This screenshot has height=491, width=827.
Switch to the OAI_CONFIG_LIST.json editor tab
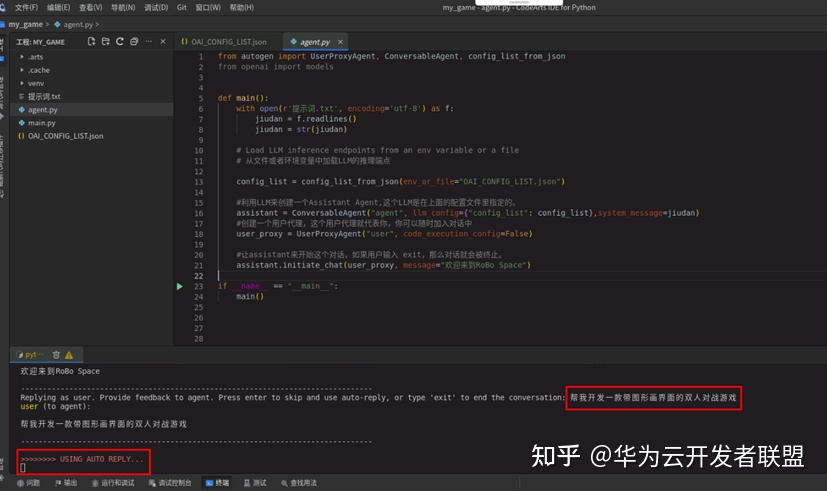224,42
